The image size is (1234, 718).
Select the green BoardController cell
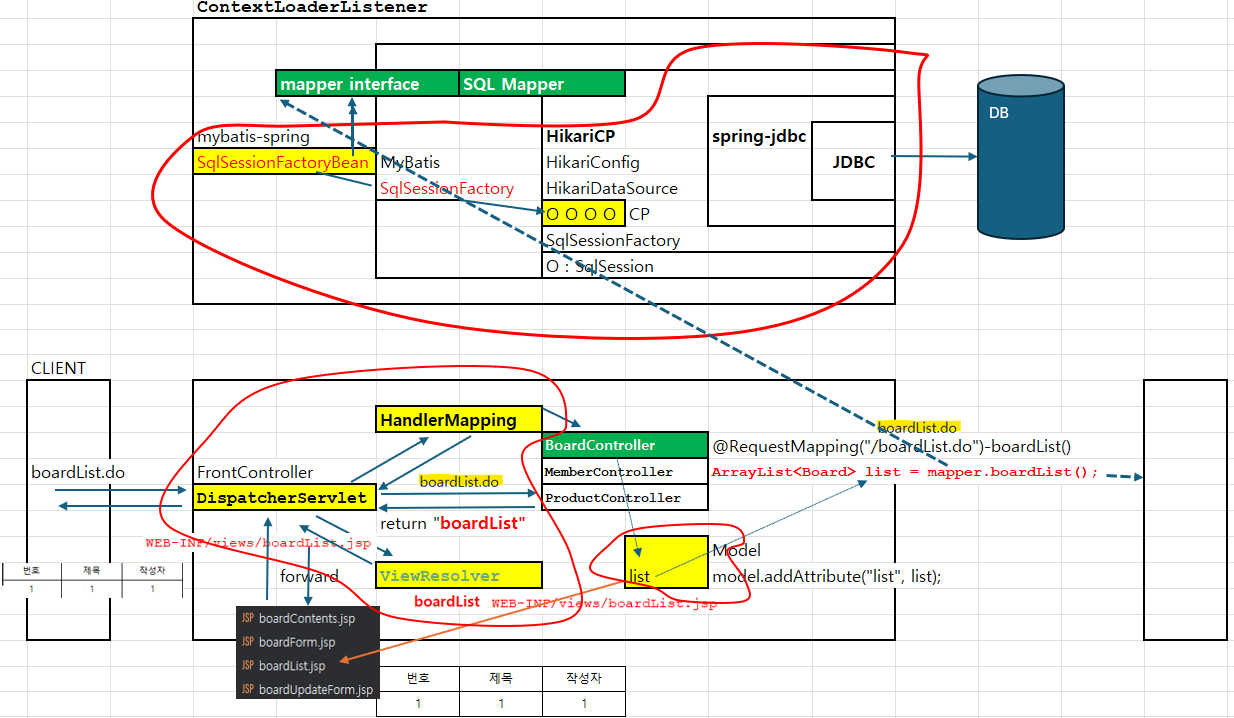[x=625, y=445]
